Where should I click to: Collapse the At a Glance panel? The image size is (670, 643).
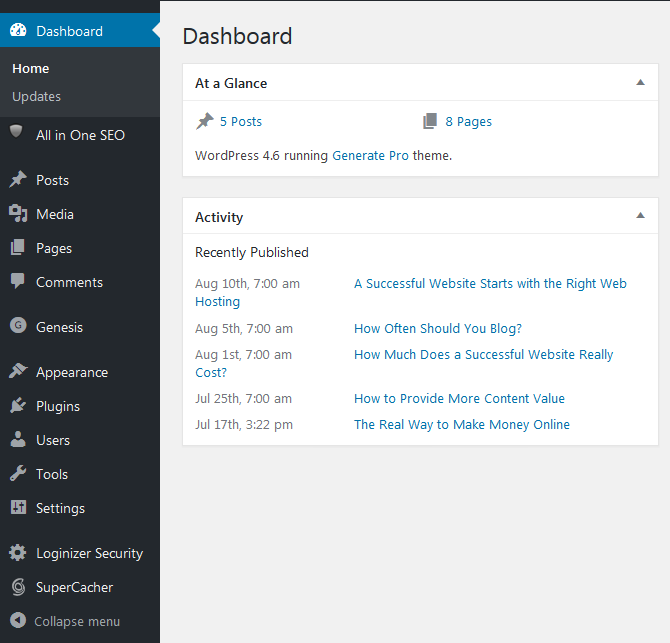pyautogui.click(x=640, y=82)
